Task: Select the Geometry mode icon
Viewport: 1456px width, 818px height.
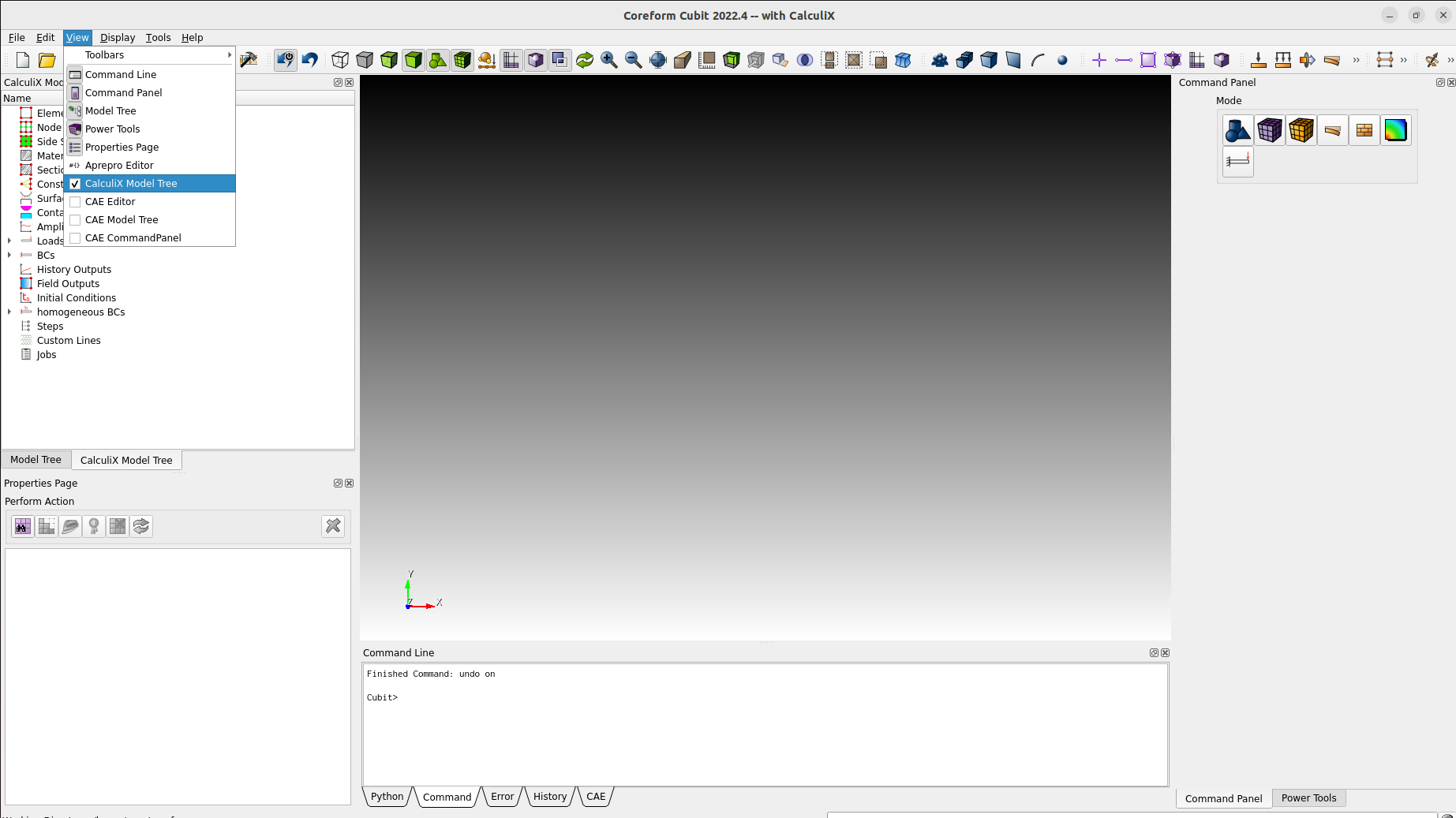Action: 1237,130
